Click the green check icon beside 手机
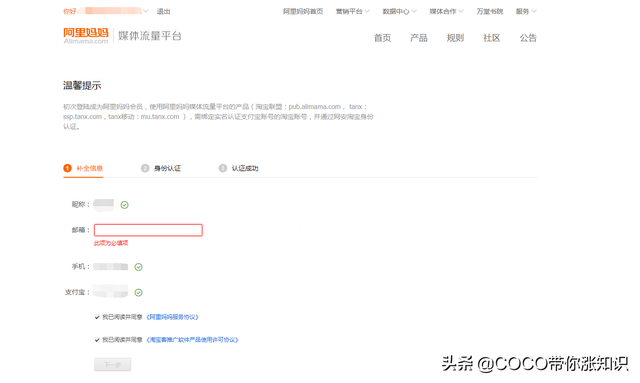This screenshot has width=640, height=383. [138, 267]
